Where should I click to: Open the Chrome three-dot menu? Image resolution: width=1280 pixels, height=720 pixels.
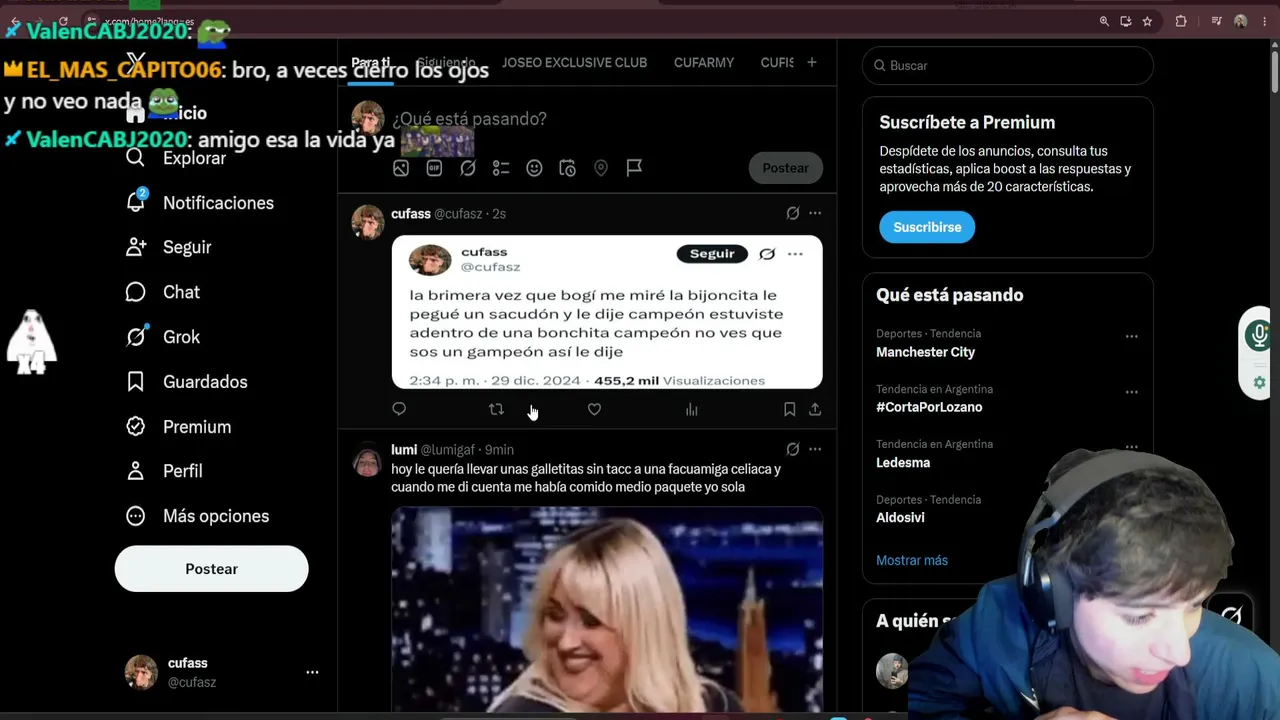tap(1264, 21)
